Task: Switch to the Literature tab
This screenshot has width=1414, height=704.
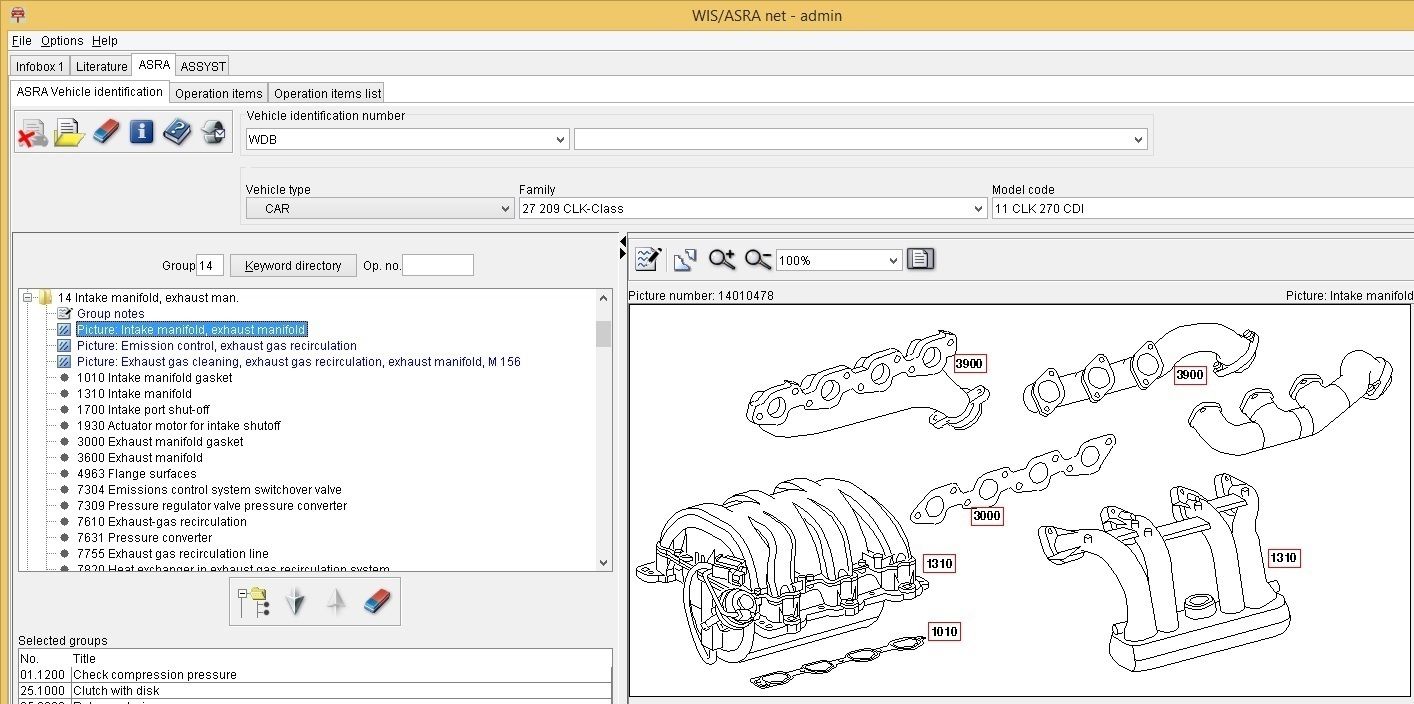Action: click(101, 66)
